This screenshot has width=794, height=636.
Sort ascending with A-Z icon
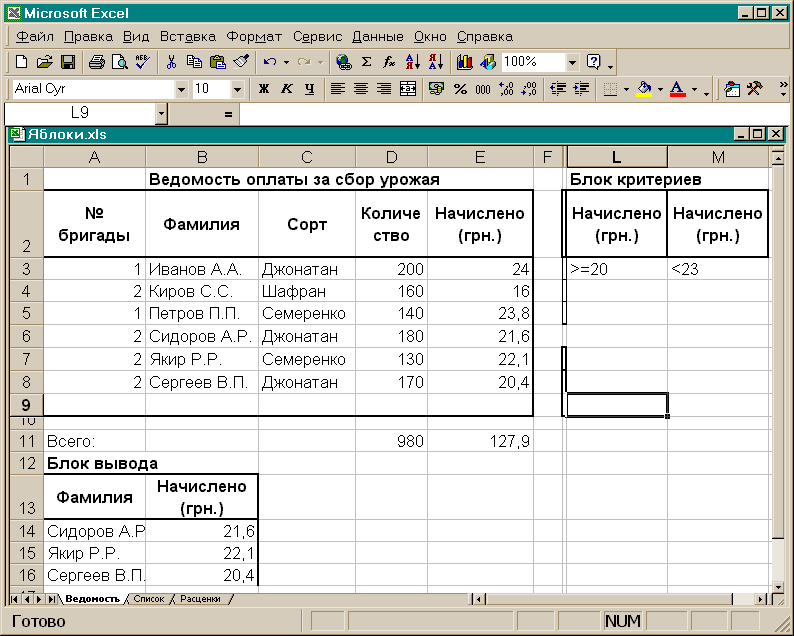[413, 62]
